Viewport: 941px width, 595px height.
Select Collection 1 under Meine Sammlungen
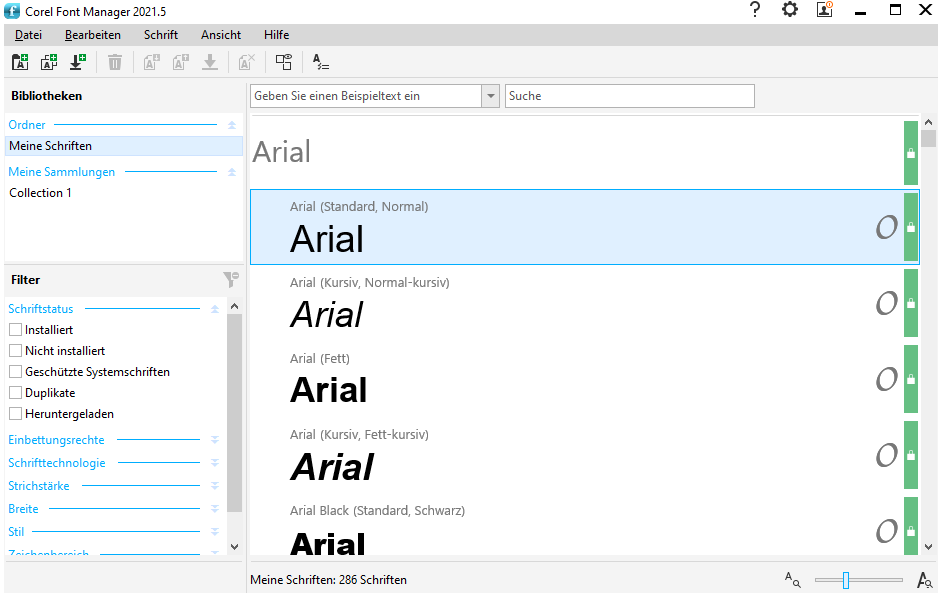[40, 193]
